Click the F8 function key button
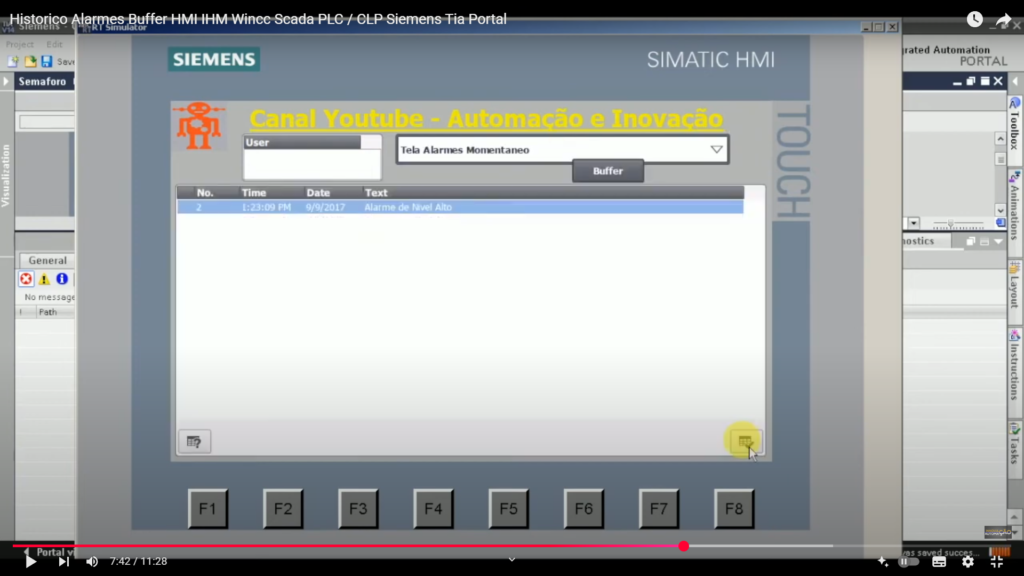1024x576 pixels. point(734,509)
